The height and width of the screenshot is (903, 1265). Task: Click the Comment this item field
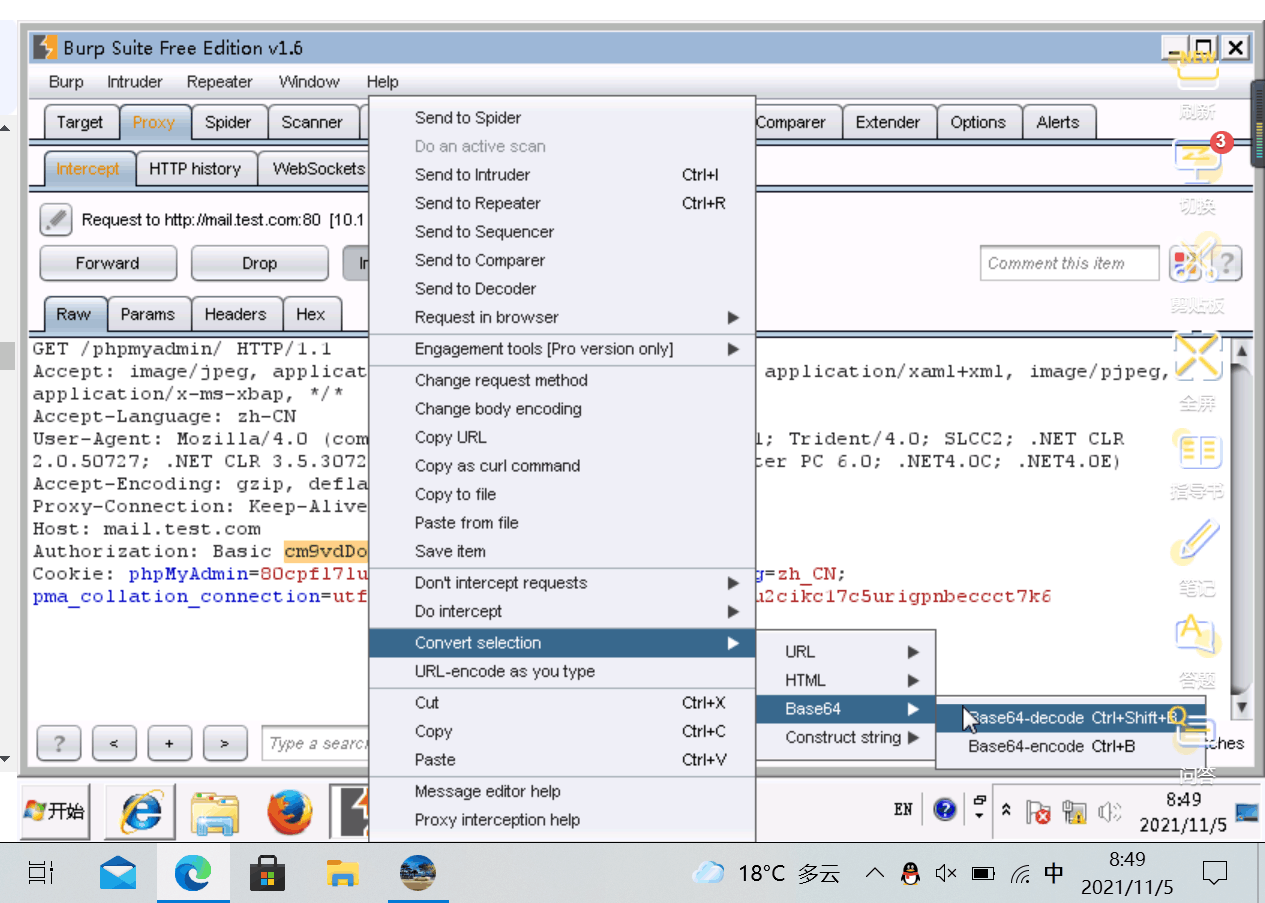1069,263
